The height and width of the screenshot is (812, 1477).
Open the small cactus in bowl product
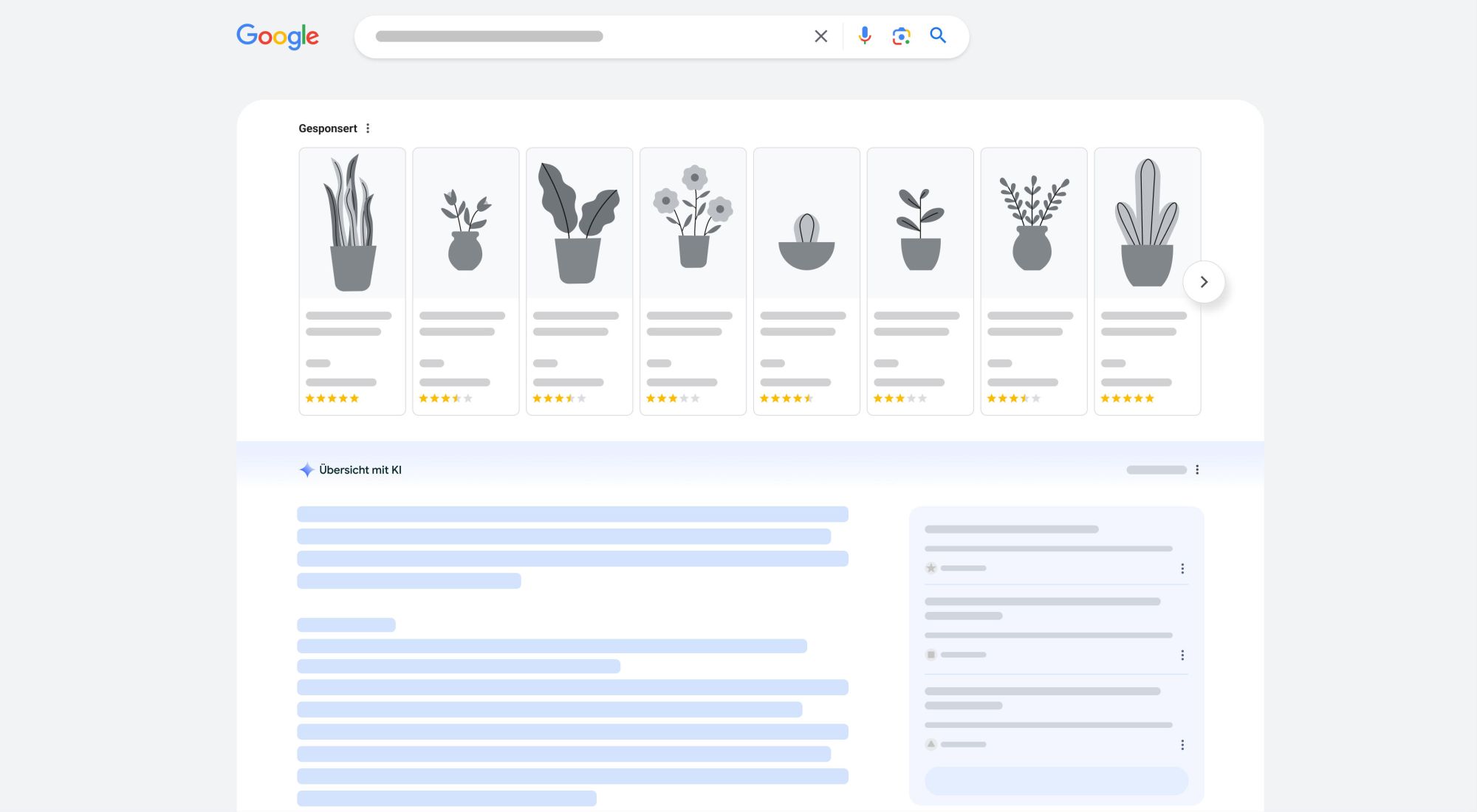click(806, 281)
